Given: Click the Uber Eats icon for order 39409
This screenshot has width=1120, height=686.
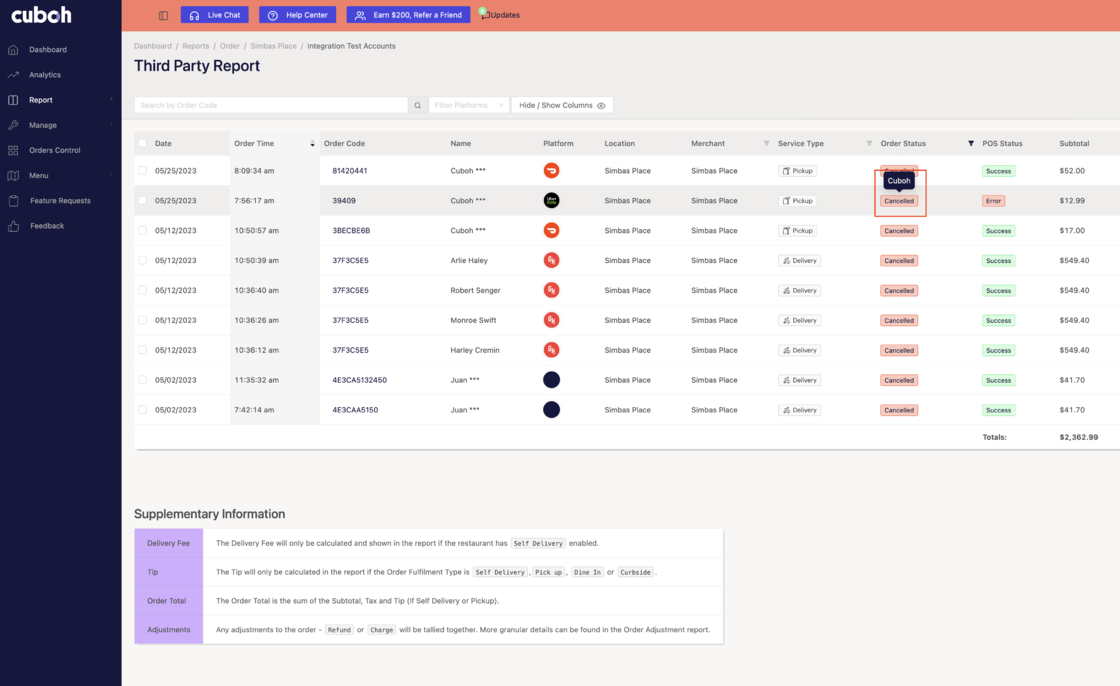Looking at the screenshot, I should [x=551, y=201].
